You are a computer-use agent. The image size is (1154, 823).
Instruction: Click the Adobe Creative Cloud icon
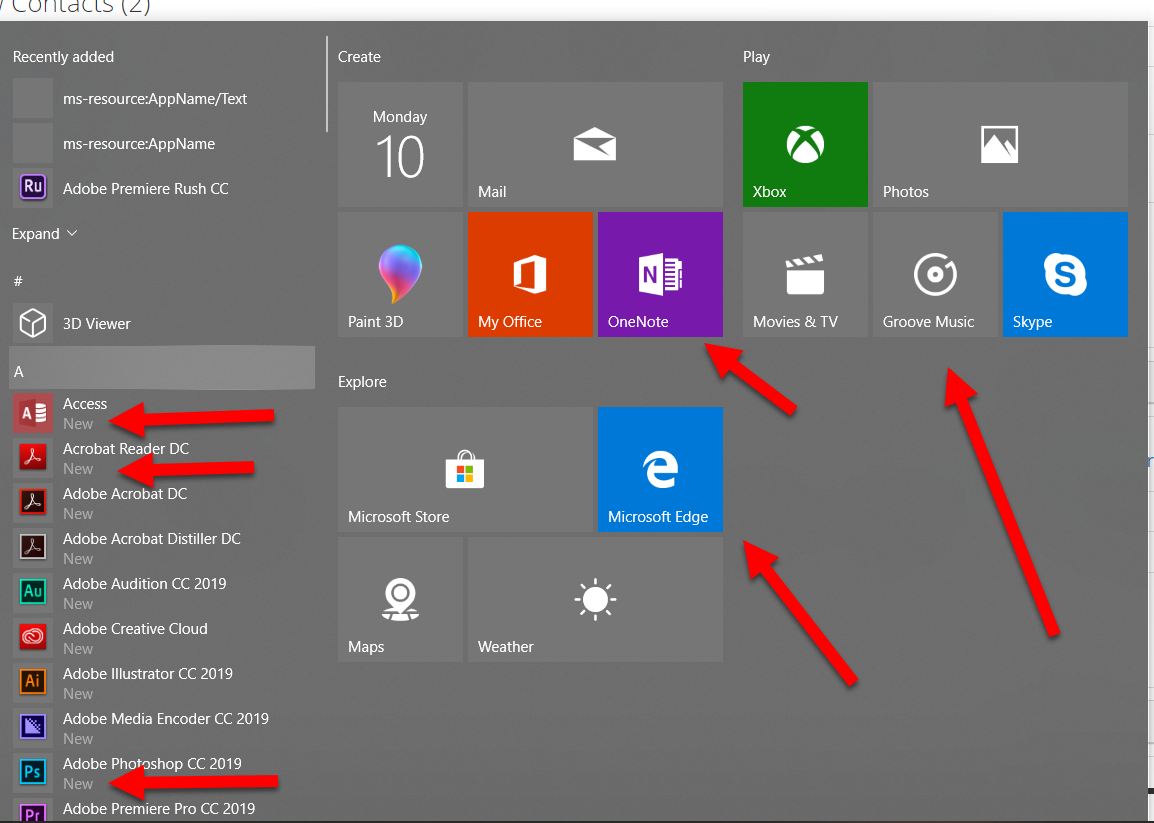pos(32,637)
